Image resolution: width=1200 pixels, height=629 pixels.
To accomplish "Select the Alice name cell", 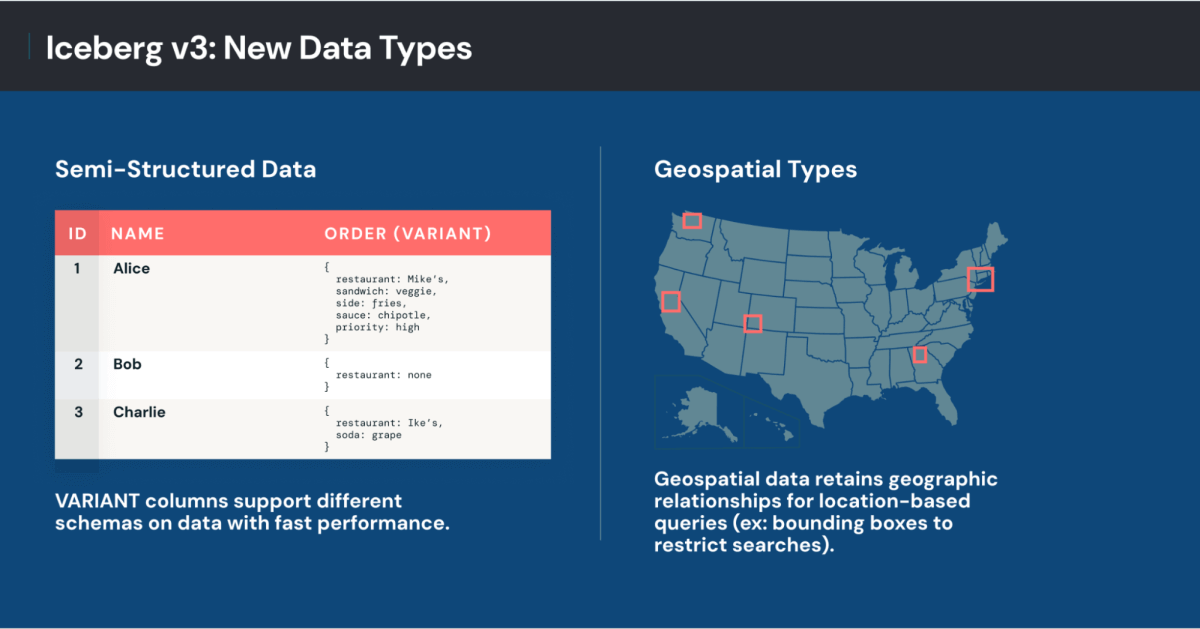I will pyautogui.click(x=132, y=269).
